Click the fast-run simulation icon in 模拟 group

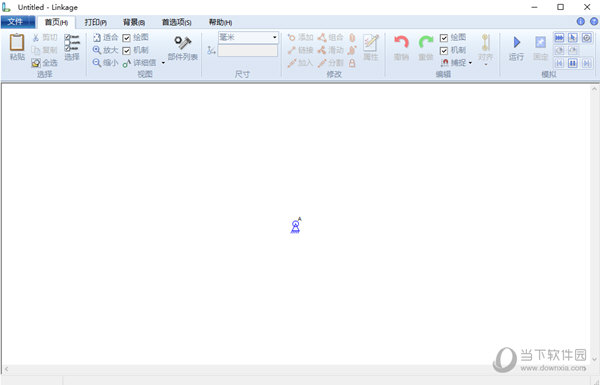(559, 38)
